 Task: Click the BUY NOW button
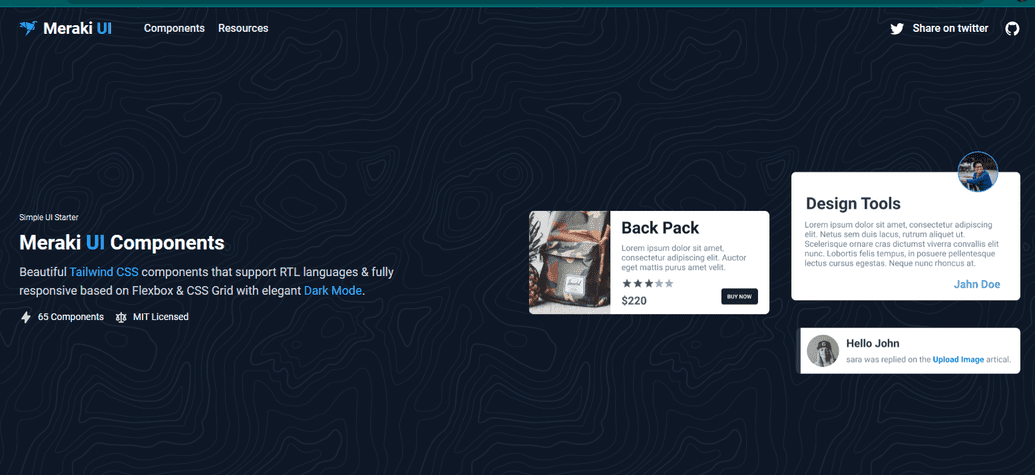(x=739, y=297)
